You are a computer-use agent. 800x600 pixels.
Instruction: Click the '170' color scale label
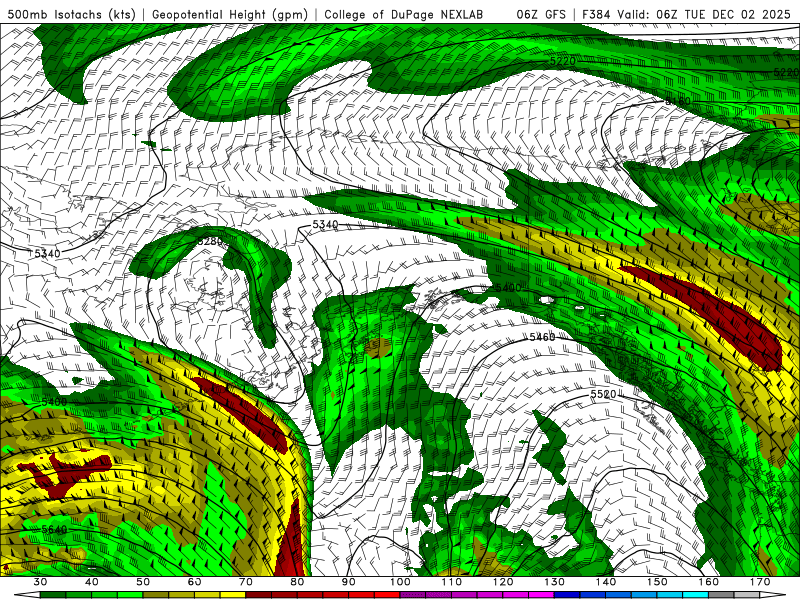pyautogui.click(x=760, y=582)
